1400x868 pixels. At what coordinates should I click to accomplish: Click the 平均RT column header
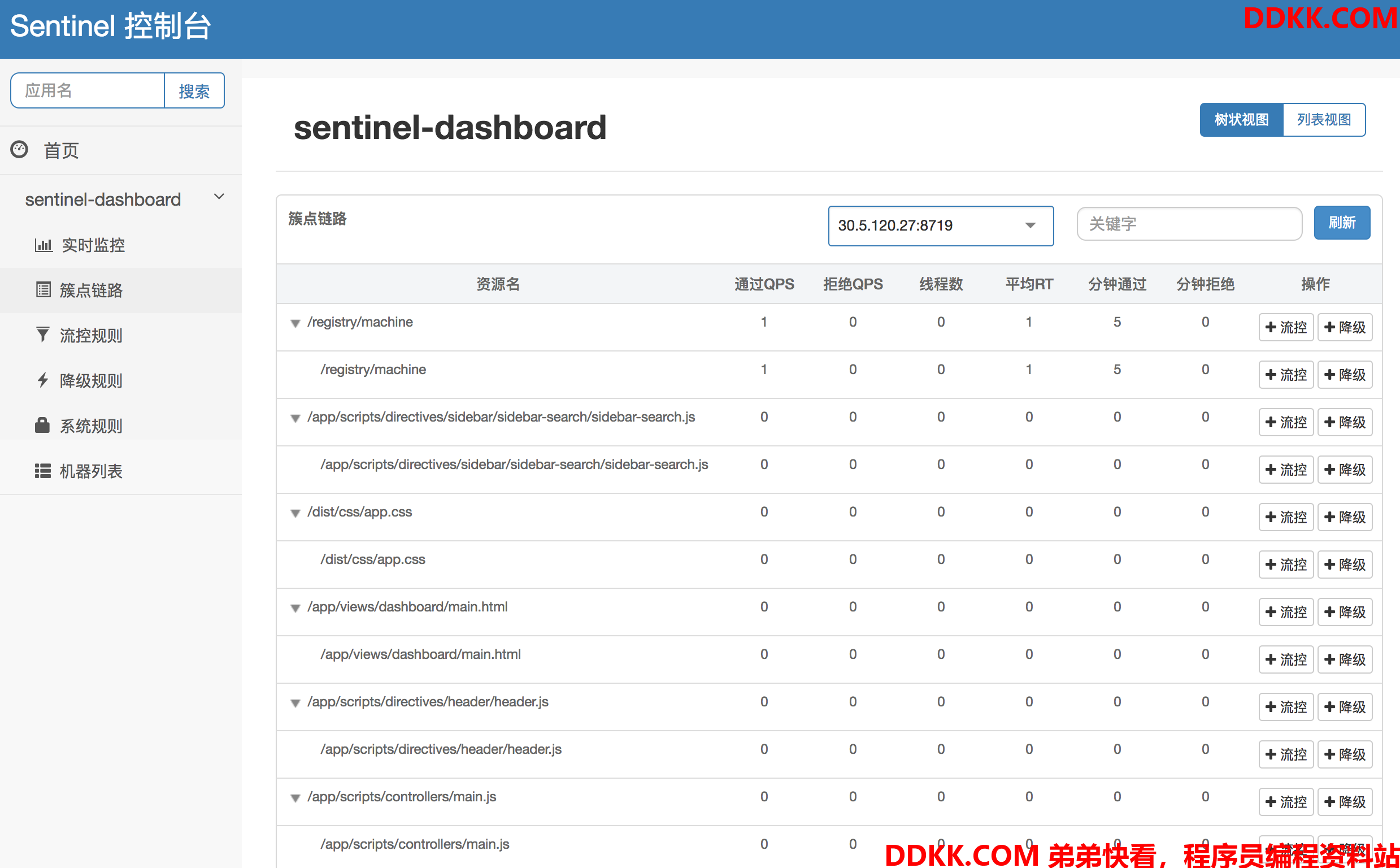(x=1029, y=284)
